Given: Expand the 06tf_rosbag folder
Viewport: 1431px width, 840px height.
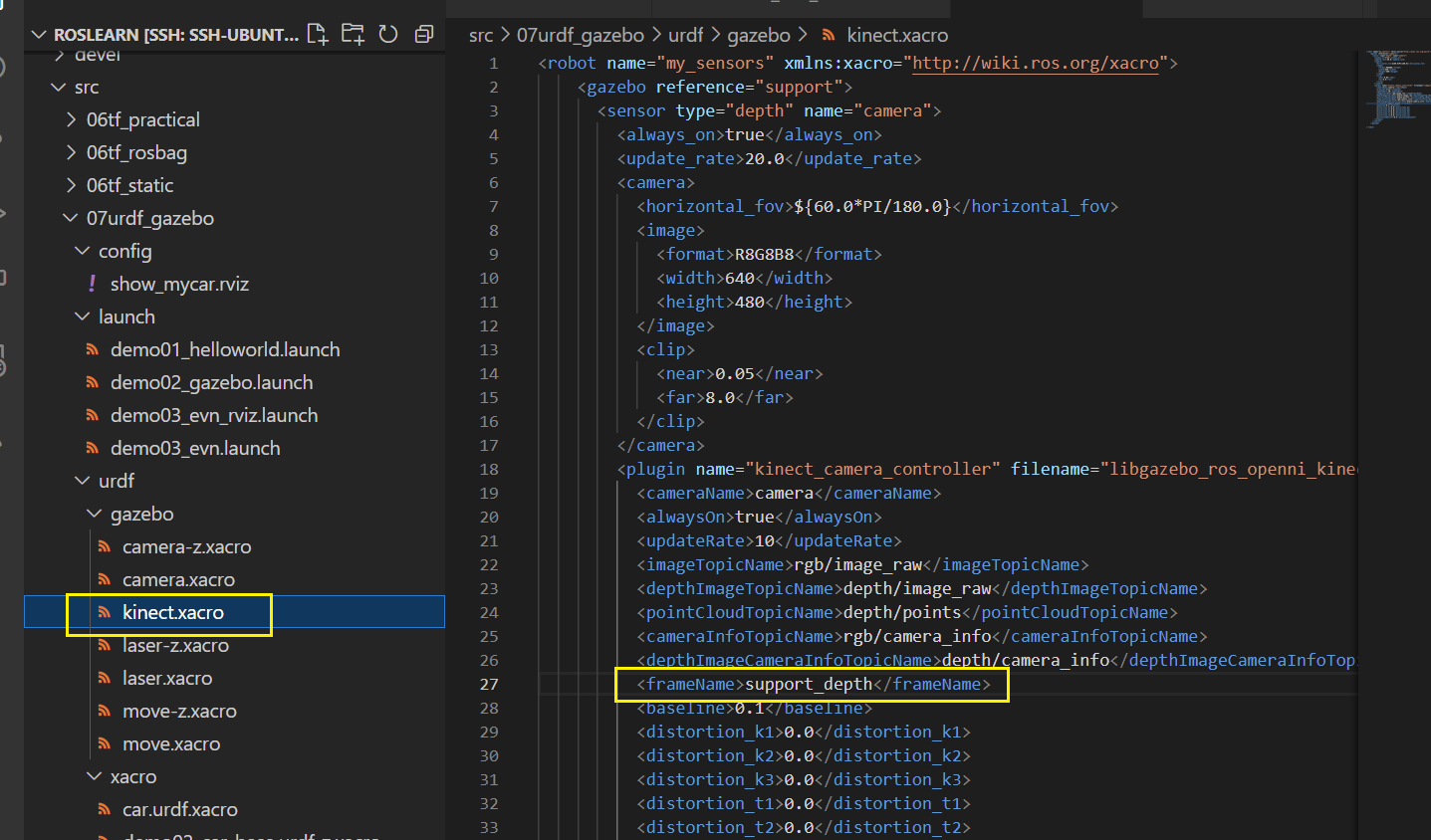Looking at the screenshot, I should click(x=71, y=152).
